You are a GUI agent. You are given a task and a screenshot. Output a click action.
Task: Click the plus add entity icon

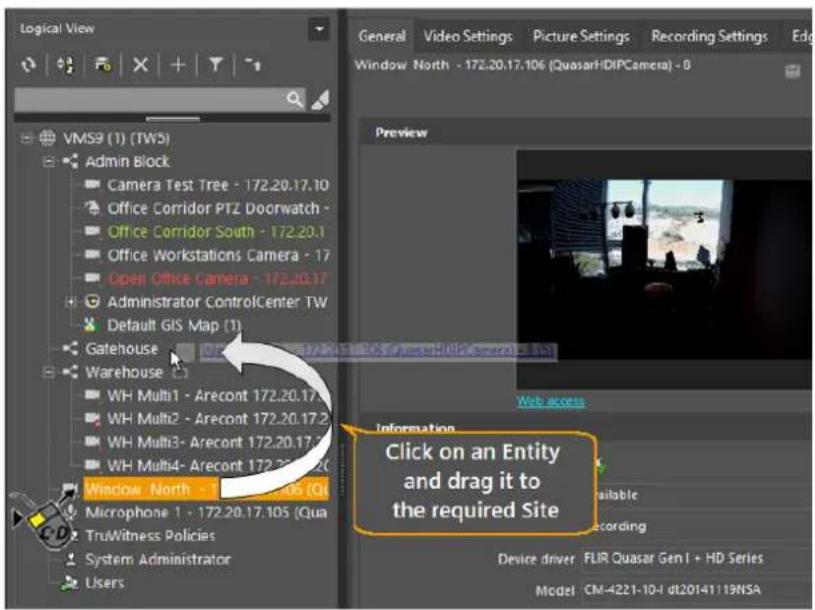[x=178, y=65]
